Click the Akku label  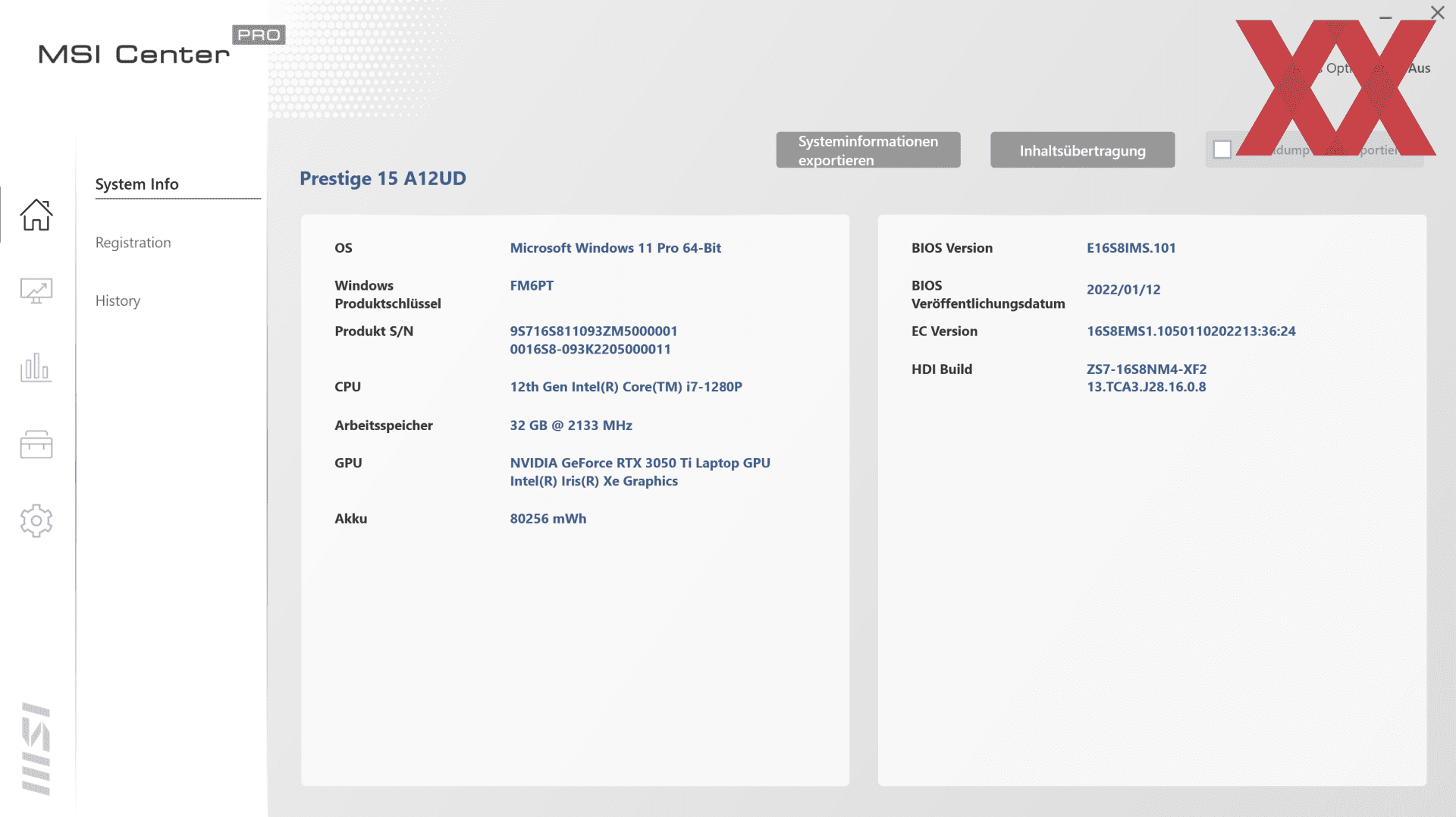[350, 519]
